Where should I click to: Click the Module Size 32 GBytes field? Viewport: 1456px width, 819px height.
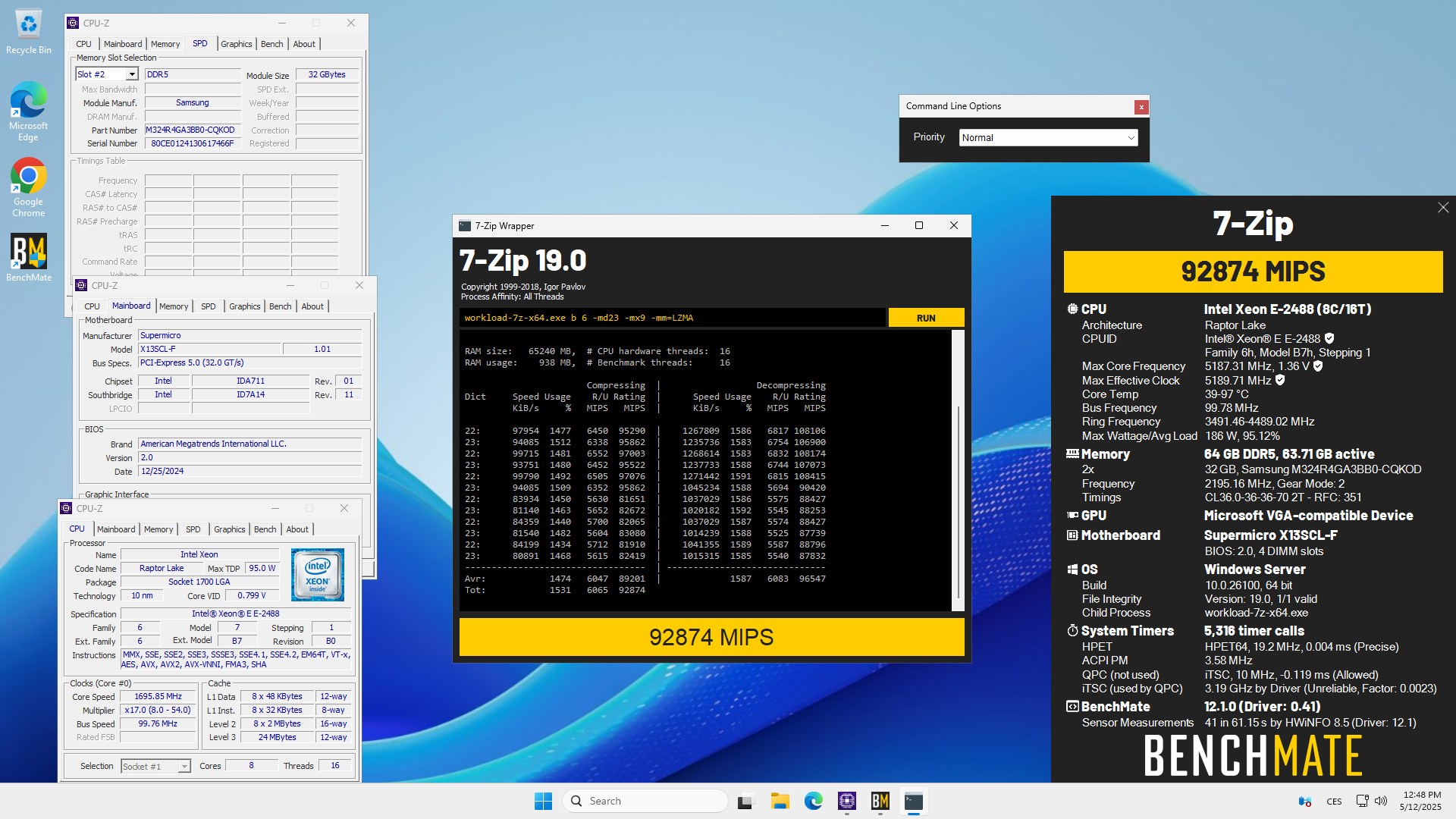[327, 74]
